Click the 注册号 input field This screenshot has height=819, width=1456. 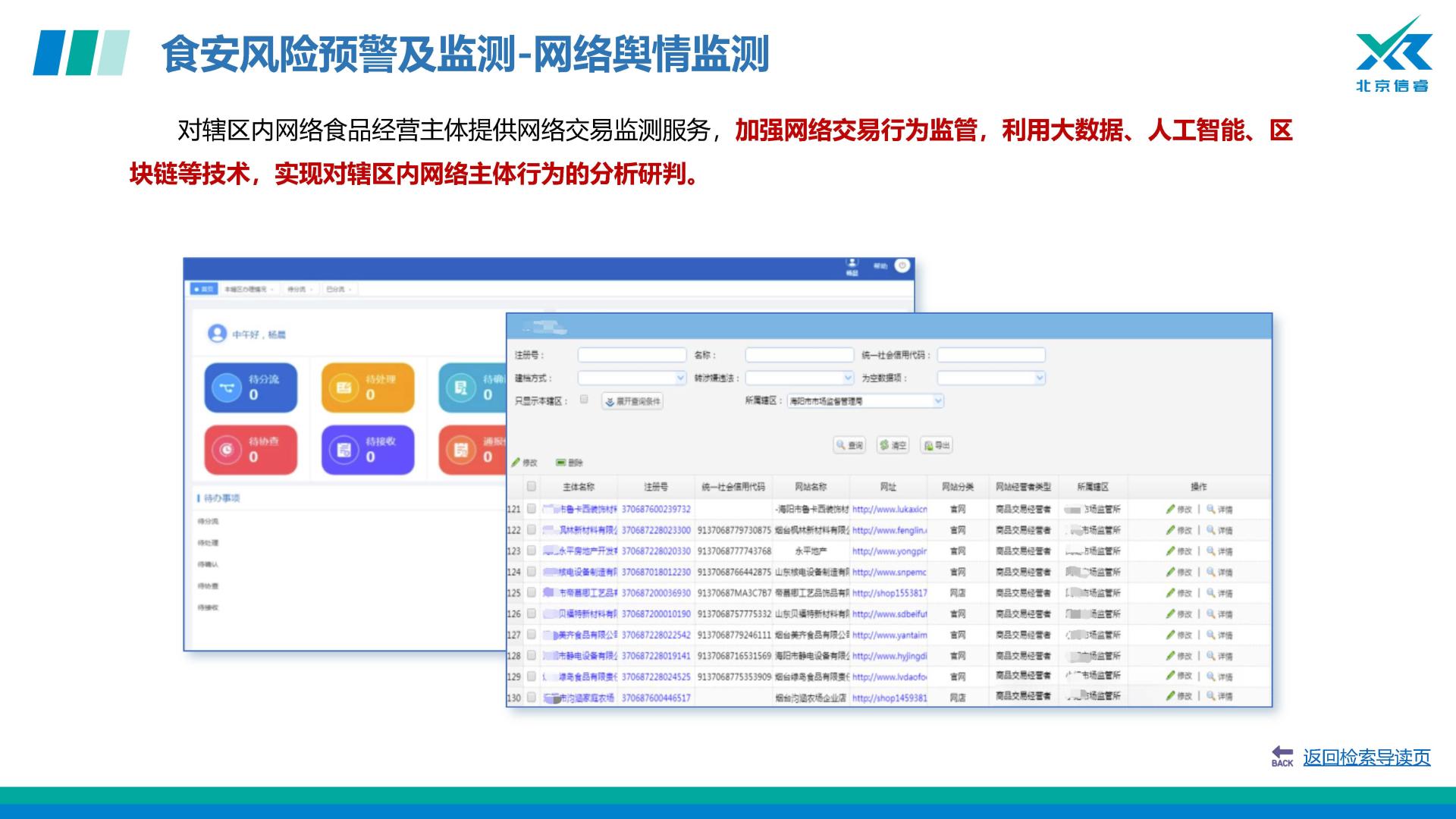(632, 355)
